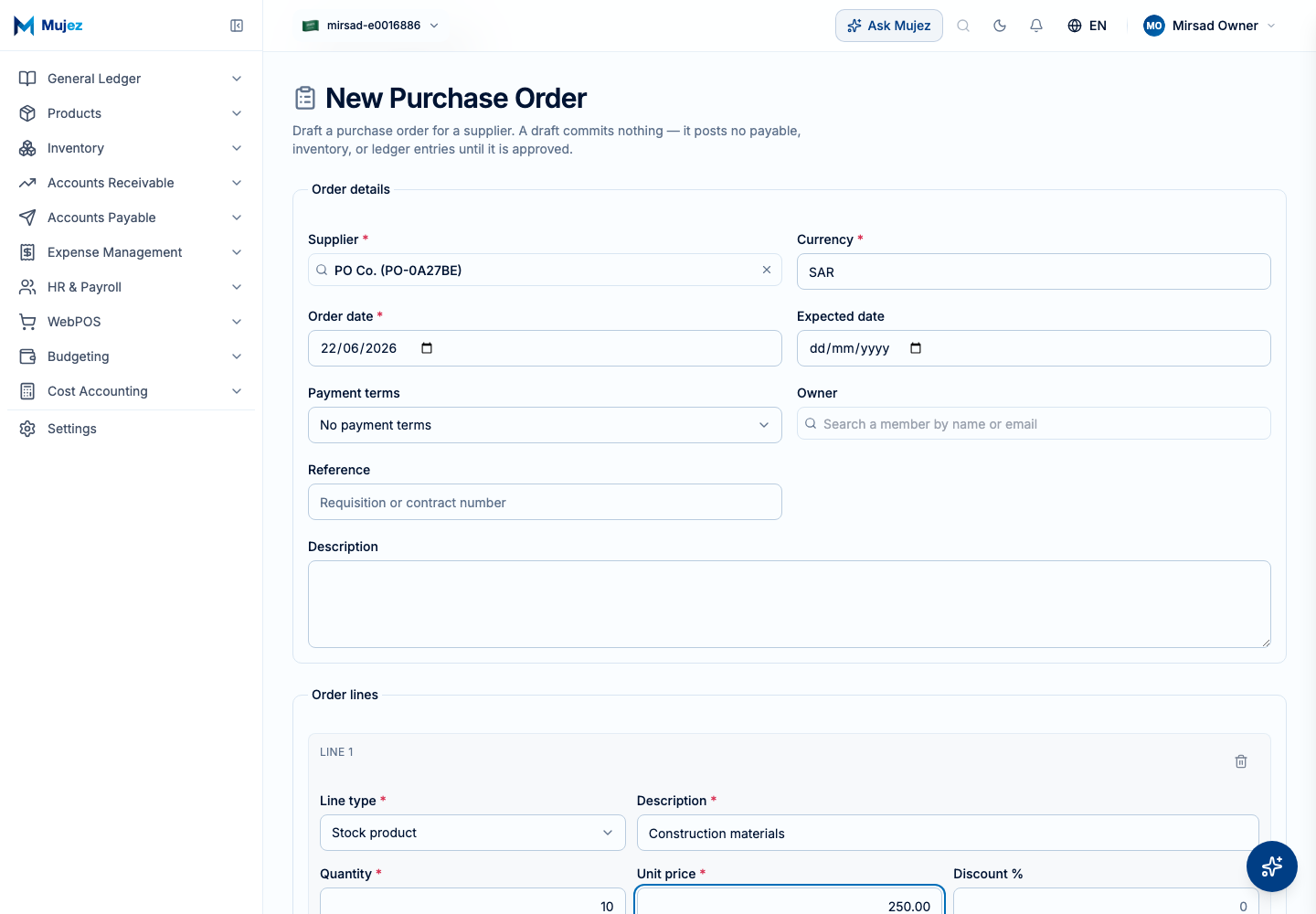This screenshot has height=914, width=1316.
Task: Open the Line type Stock product dropdown
Action: 472,833
